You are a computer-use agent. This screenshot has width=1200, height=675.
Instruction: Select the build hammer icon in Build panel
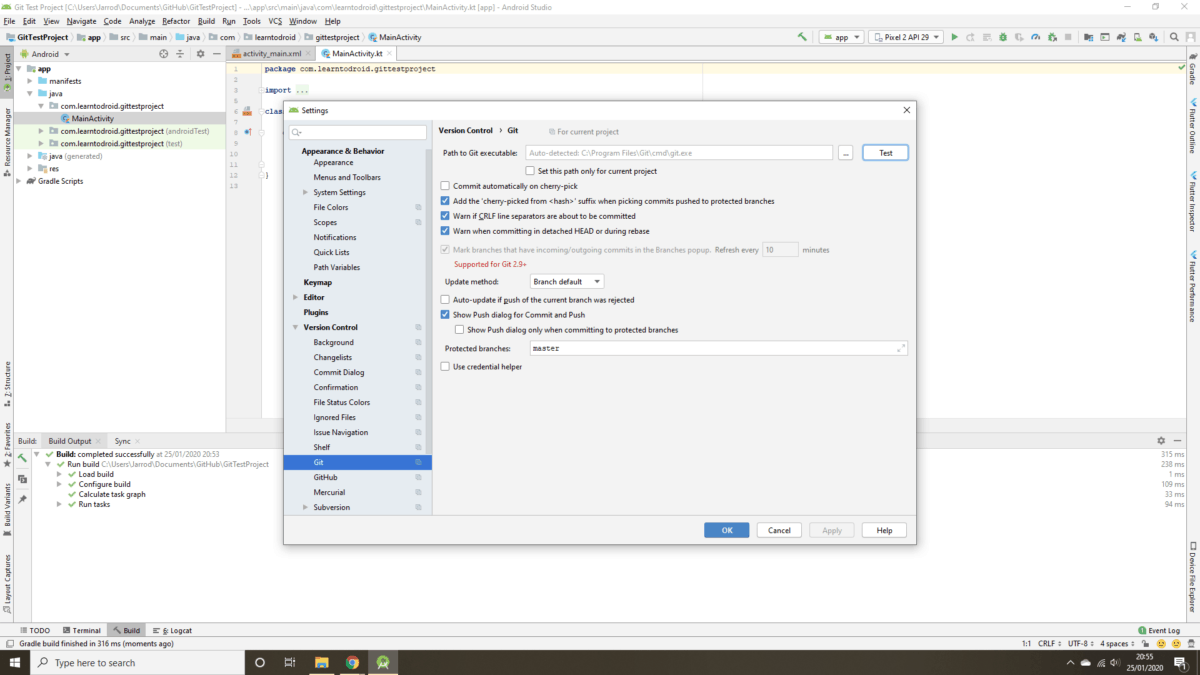[x=22, y=458]
